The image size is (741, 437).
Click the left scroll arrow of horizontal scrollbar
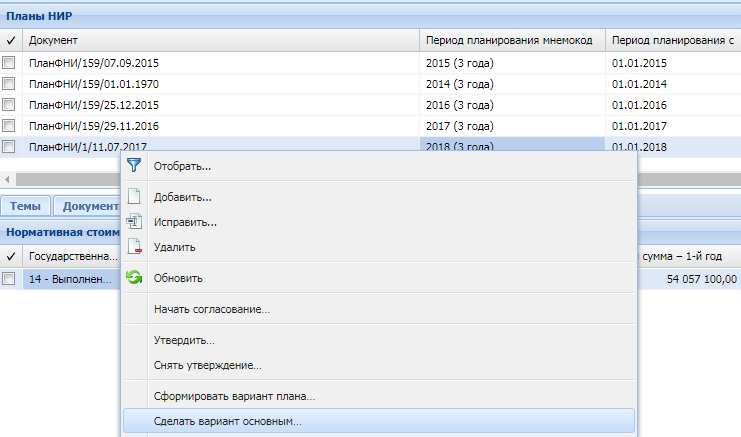(7, 180)
